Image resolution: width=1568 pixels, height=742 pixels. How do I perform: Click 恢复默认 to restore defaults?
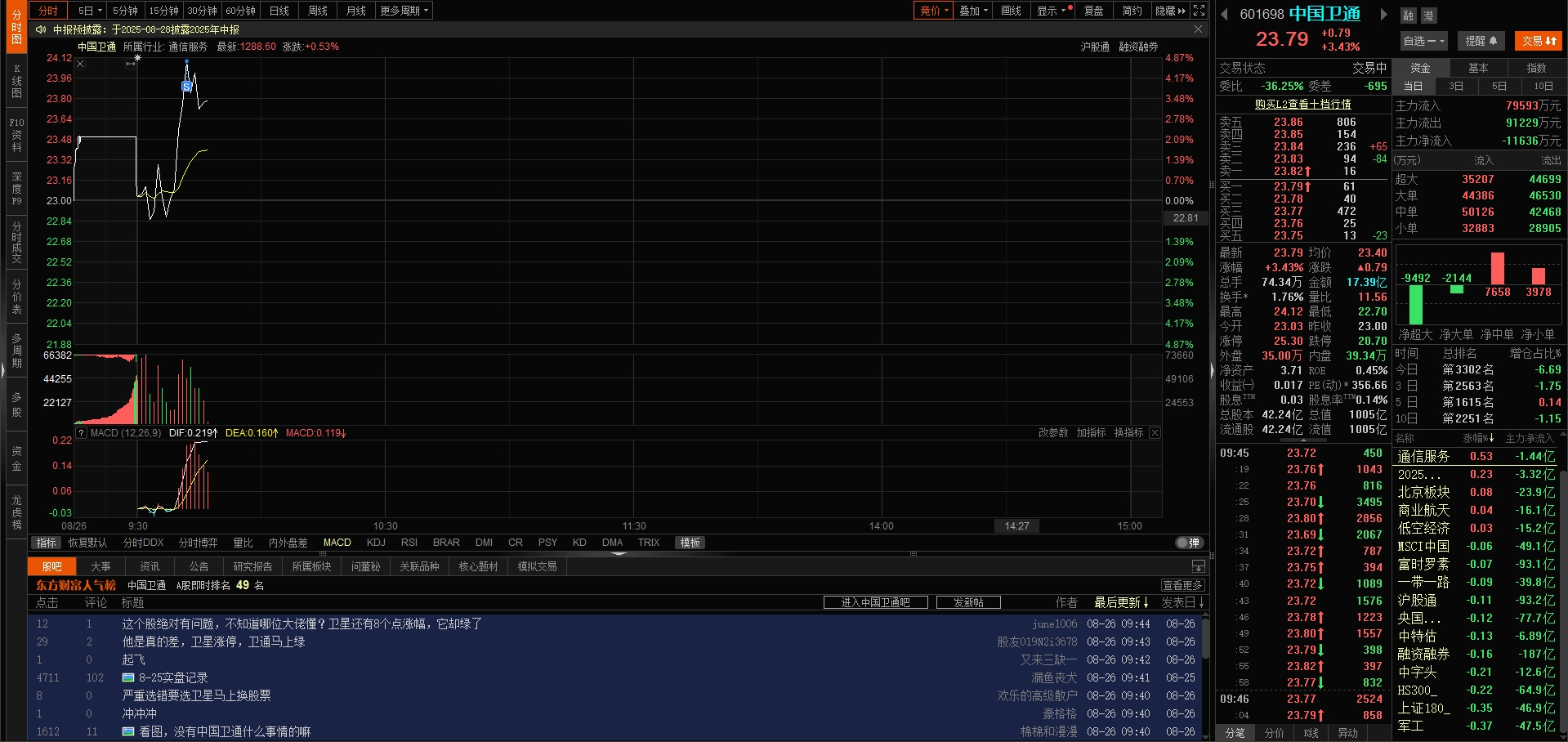(x=87, y=543)
